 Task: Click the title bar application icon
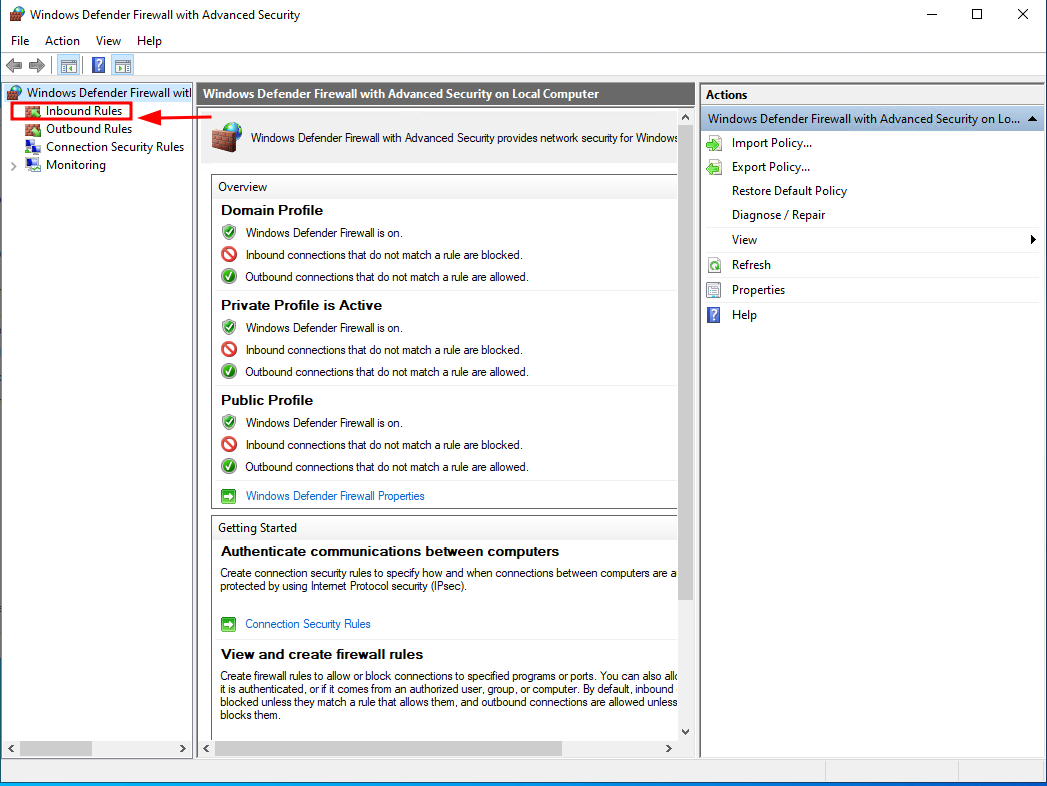[x=17, y=14]
